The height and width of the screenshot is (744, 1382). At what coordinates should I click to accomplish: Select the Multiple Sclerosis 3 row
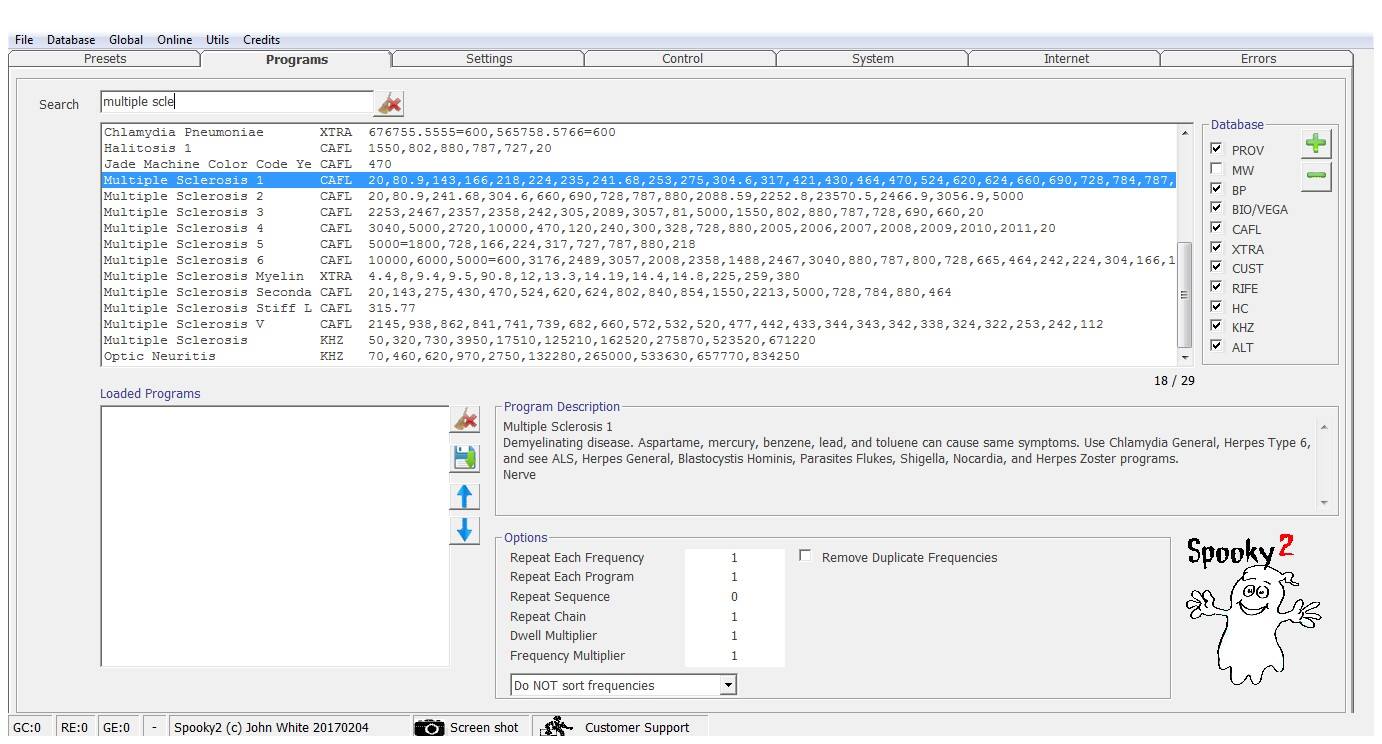point(639,212)
